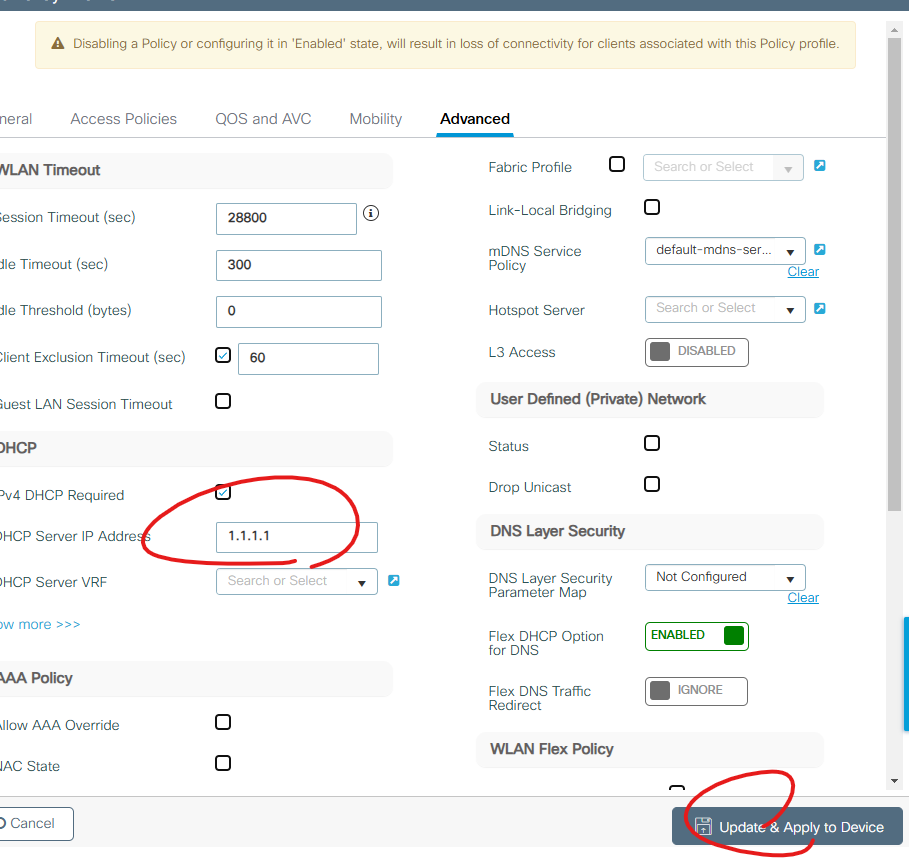Open the Hotspot Server dropdown
Image resolution: width=909 pixels, height=859 pixels.
point(725,309)
